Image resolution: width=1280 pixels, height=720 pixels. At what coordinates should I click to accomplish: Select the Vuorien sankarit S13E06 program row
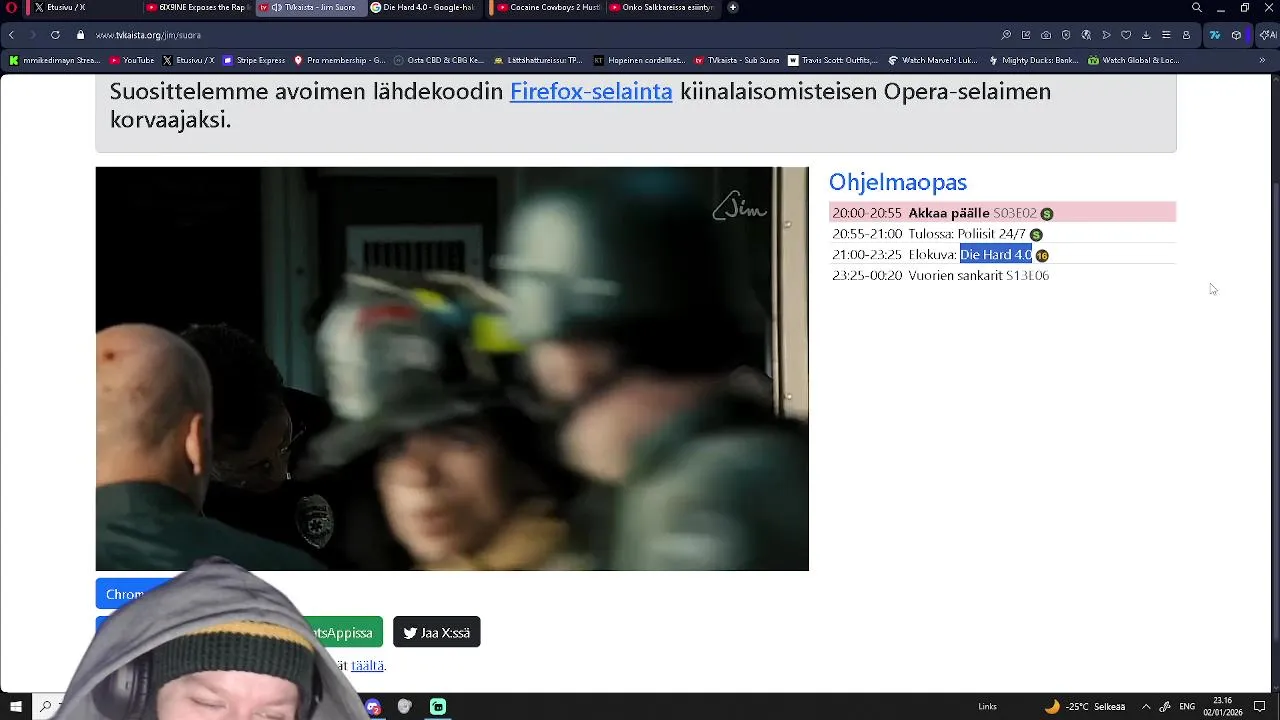[x=1002, y=276]
